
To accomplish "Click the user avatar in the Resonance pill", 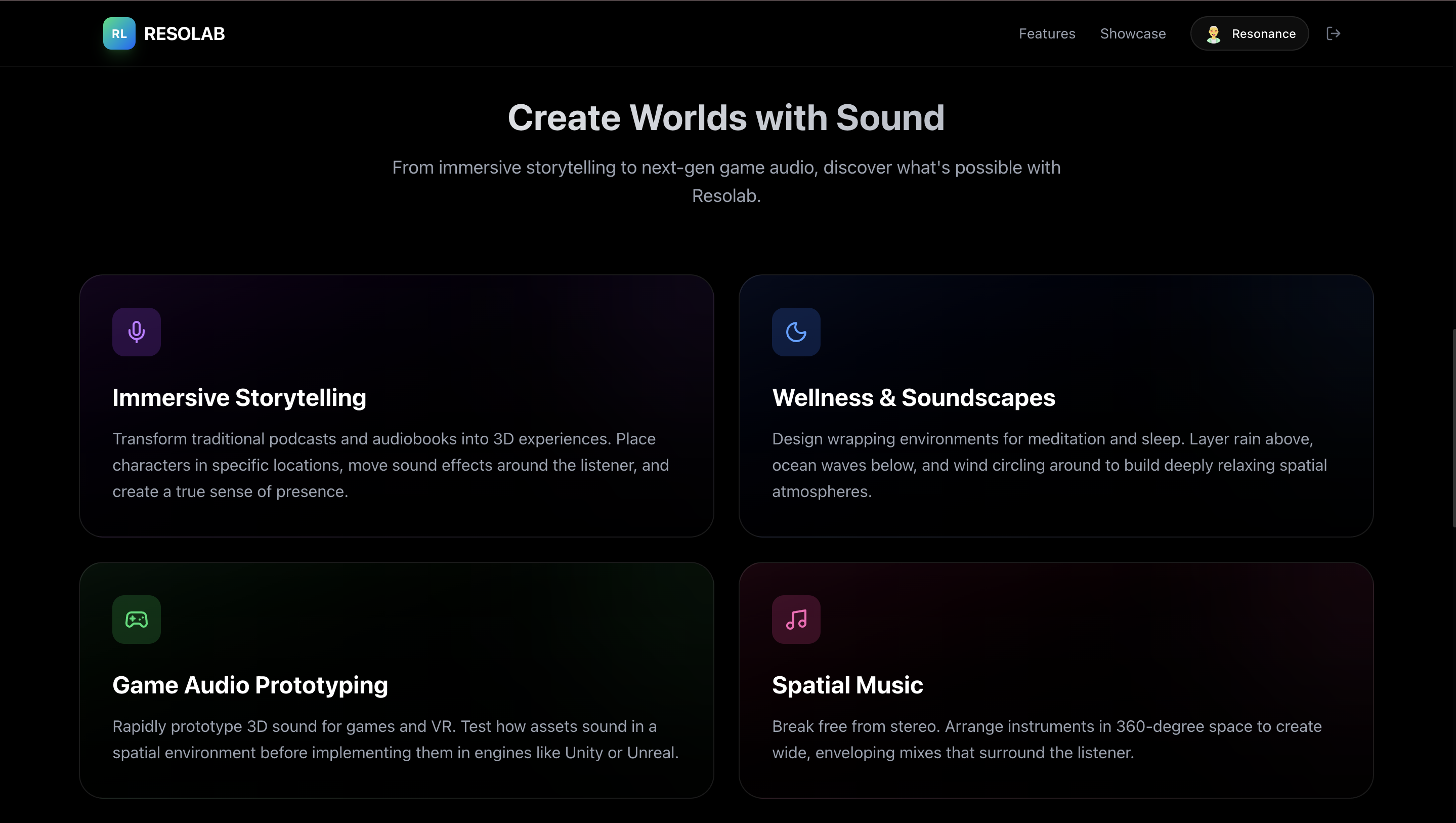I will coord(1213,34).
